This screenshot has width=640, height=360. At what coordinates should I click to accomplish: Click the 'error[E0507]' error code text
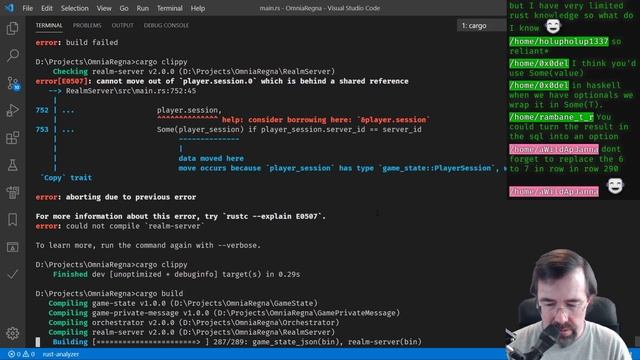(61, 81)
